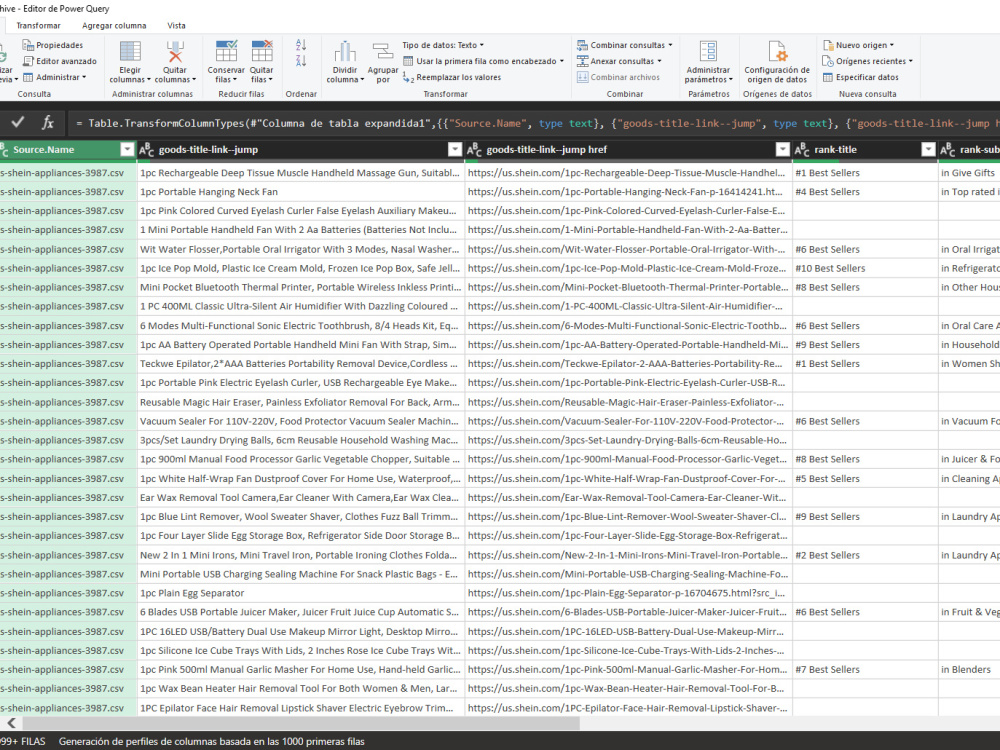This screenshot has width=1000, height=750.
Task: Click the rank-title column data type icon
Action: (802, 149)
